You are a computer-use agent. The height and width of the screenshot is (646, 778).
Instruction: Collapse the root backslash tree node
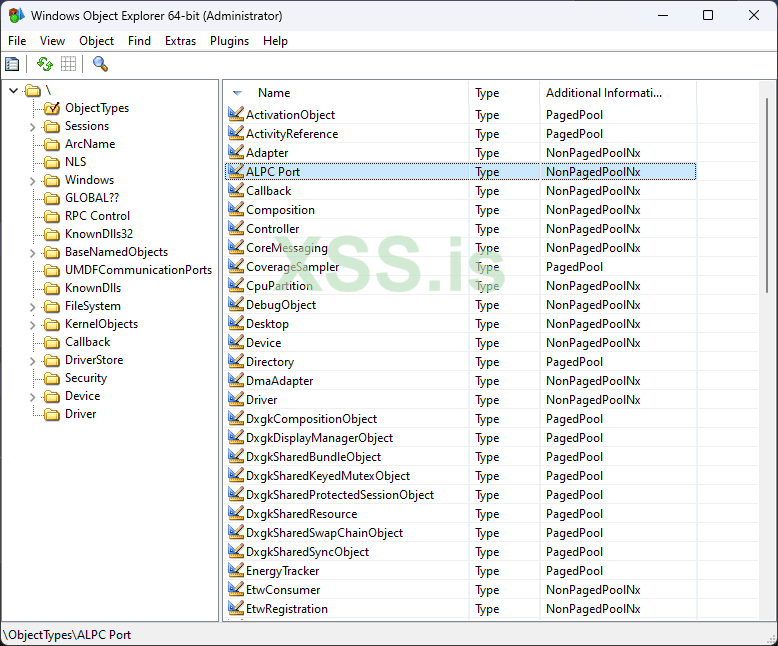14,91
